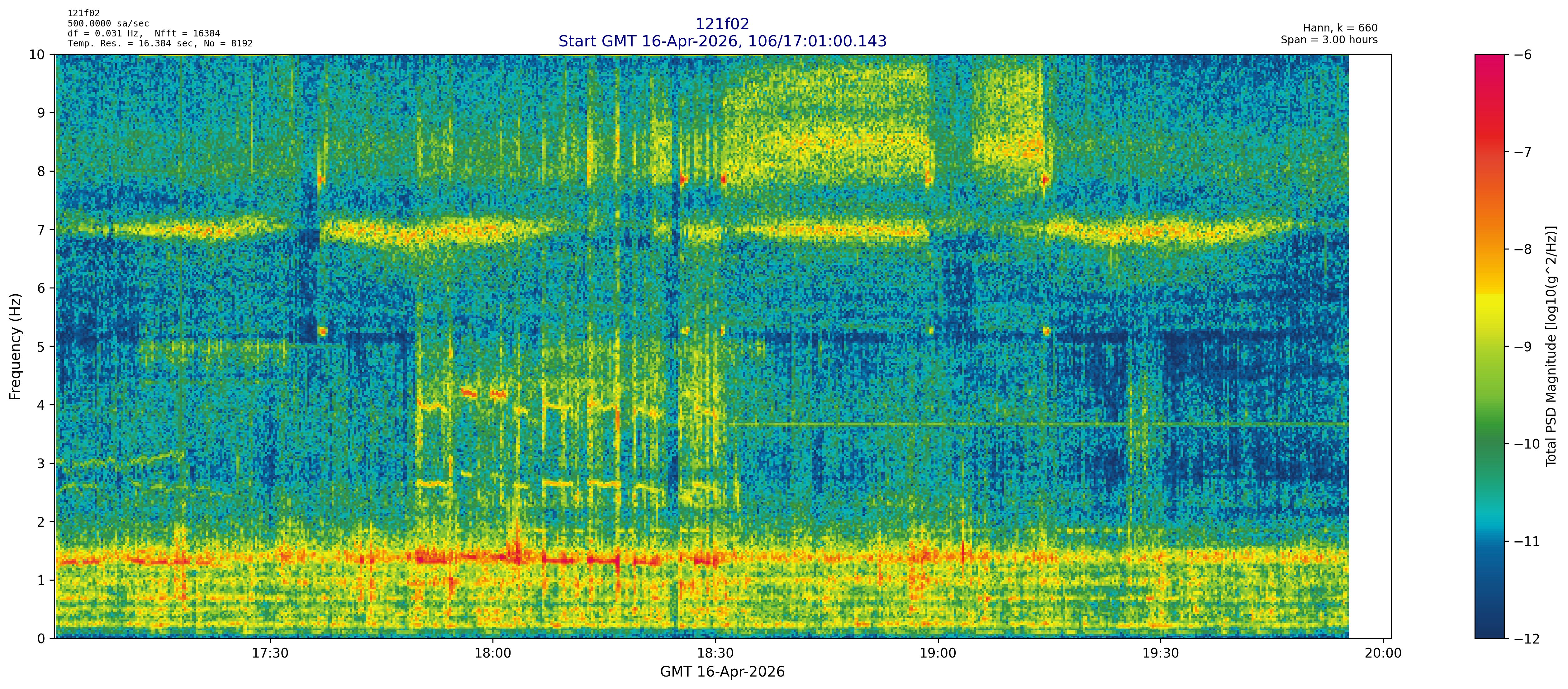Click the 19:30 x-axis tick label
The width and height of the screenshot is (1568, 689).
coord(1161,654)
